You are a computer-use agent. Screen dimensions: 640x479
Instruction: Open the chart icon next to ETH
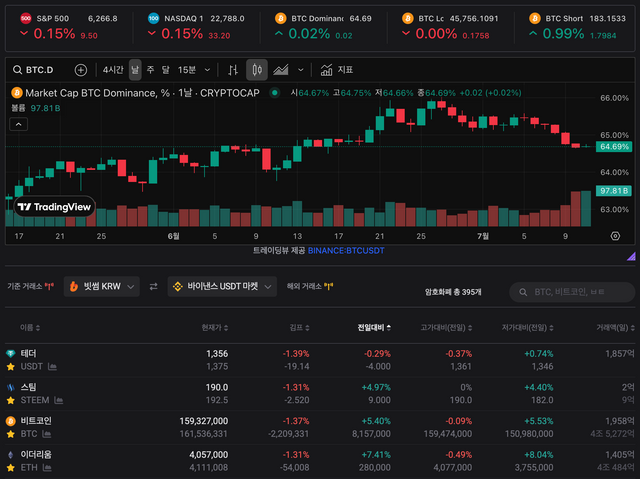47,468
